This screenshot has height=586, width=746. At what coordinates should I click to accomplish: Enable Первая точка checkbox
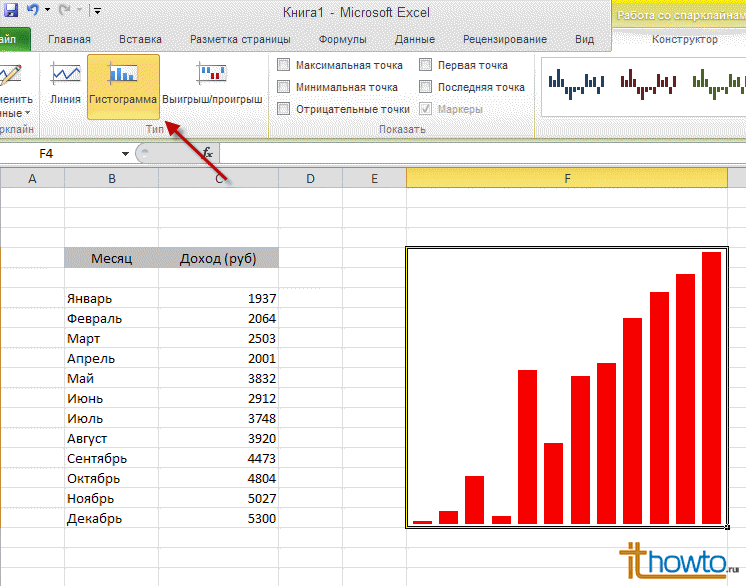[425, 64]
